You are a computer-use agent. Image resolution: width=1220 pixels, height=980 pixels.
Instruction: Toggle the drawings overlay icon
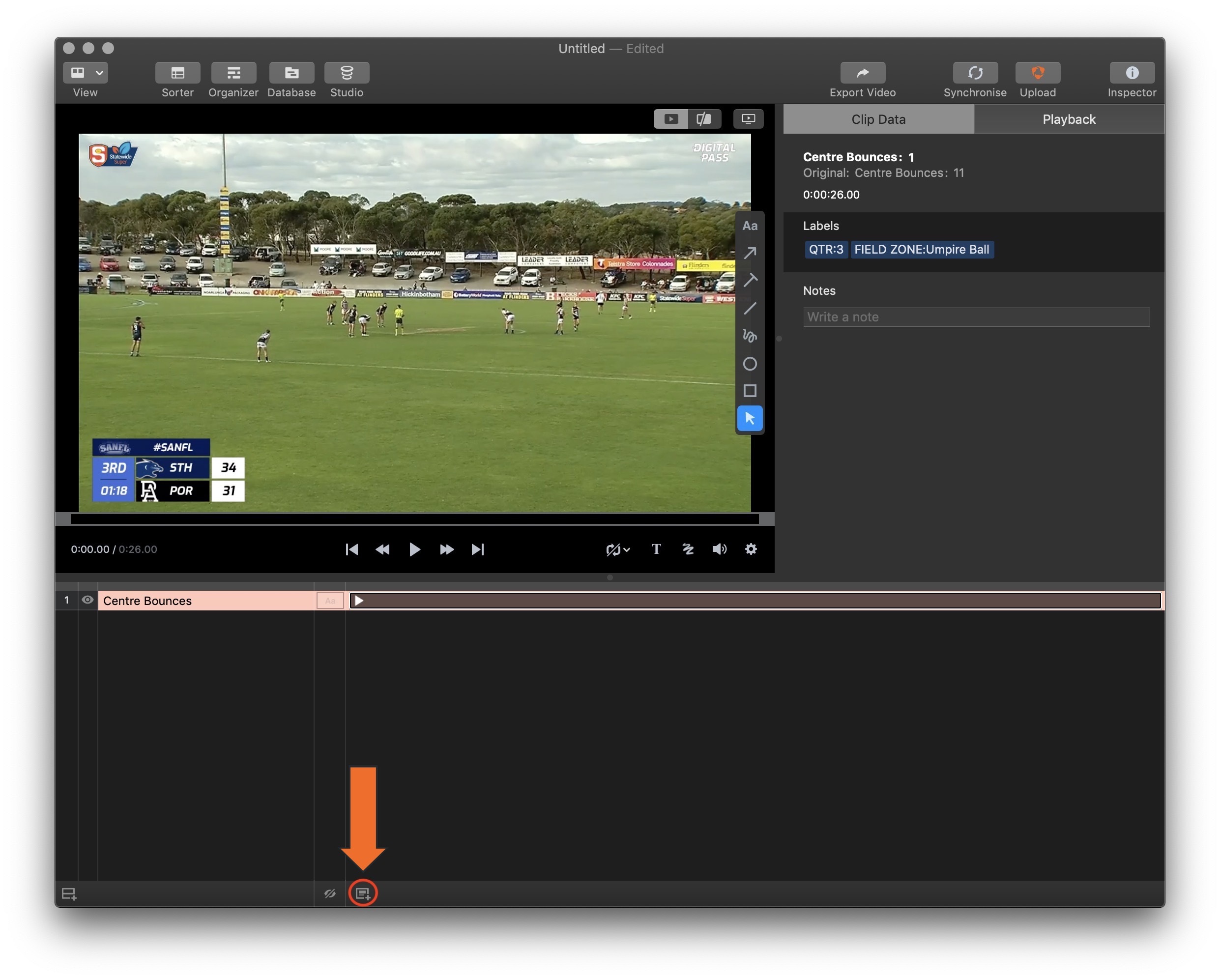688,549
